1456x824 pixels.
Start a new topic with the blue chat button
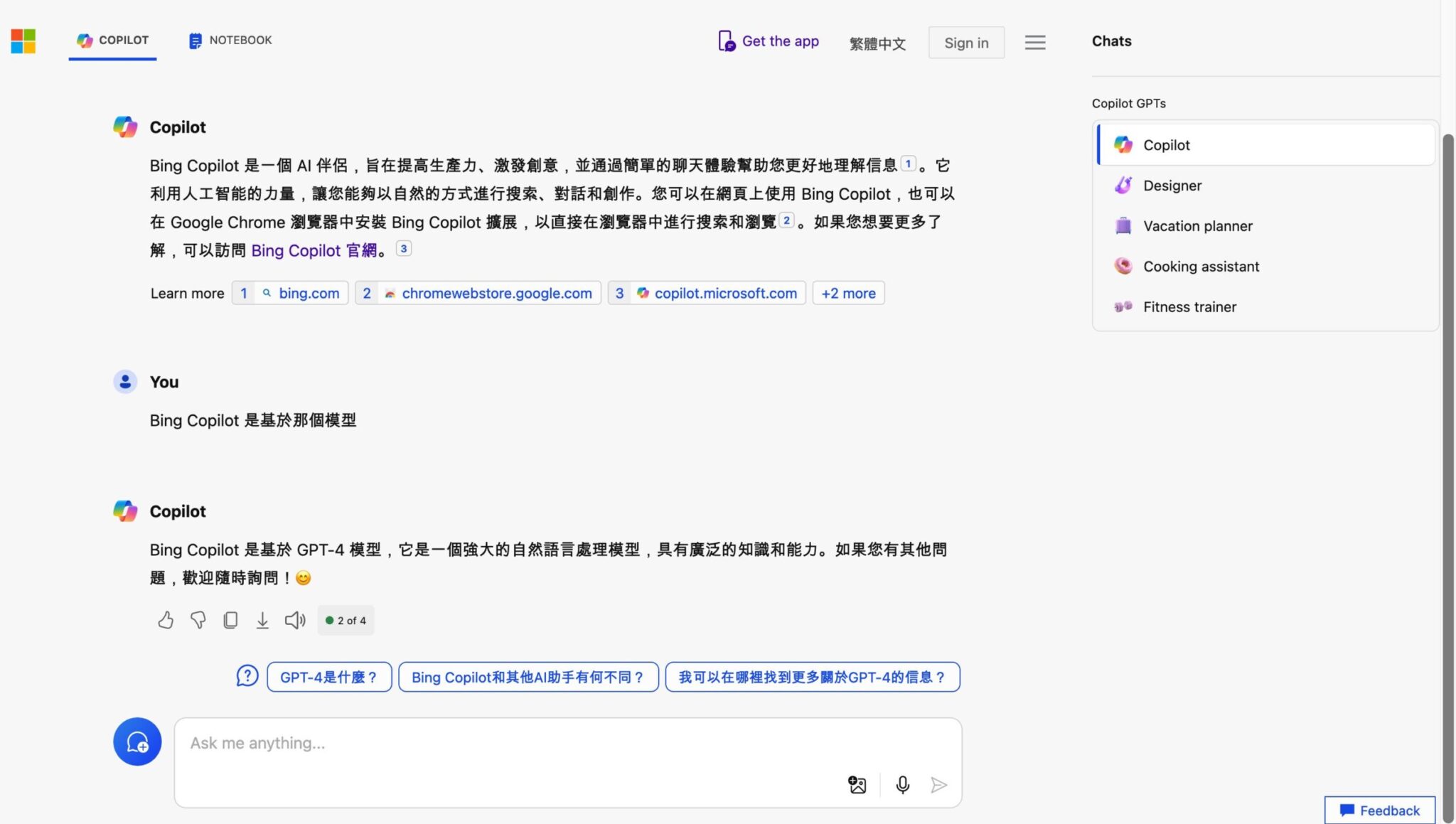click(x=137, y=742)
